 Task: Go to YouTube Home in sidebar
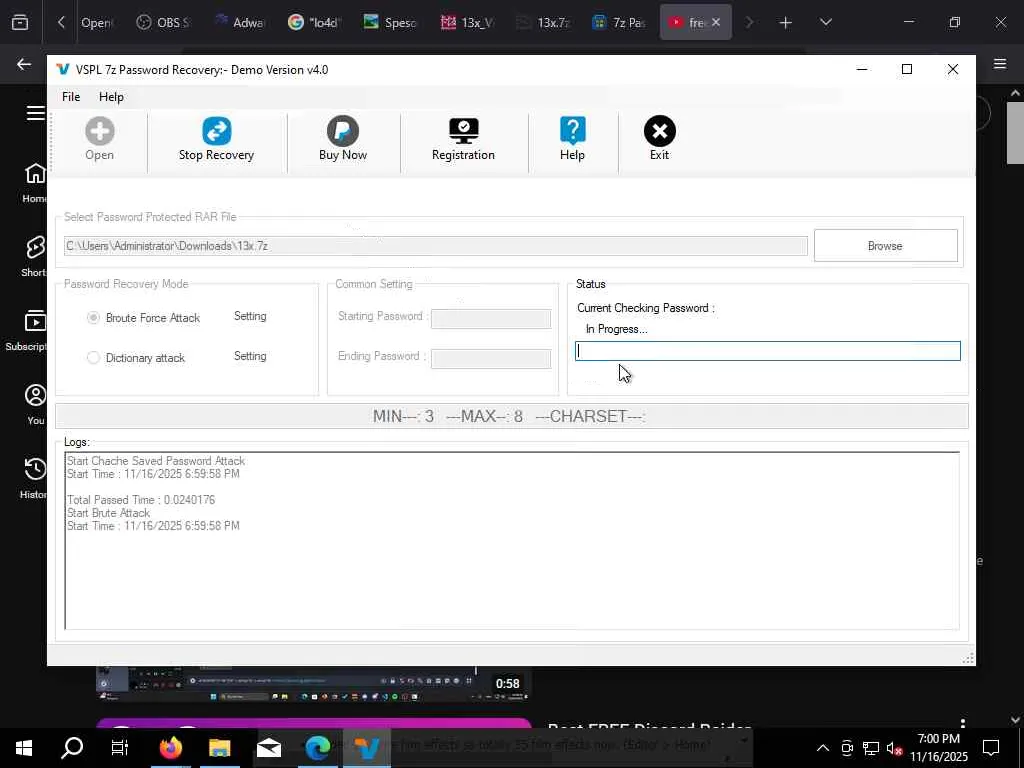pos(34,182)
